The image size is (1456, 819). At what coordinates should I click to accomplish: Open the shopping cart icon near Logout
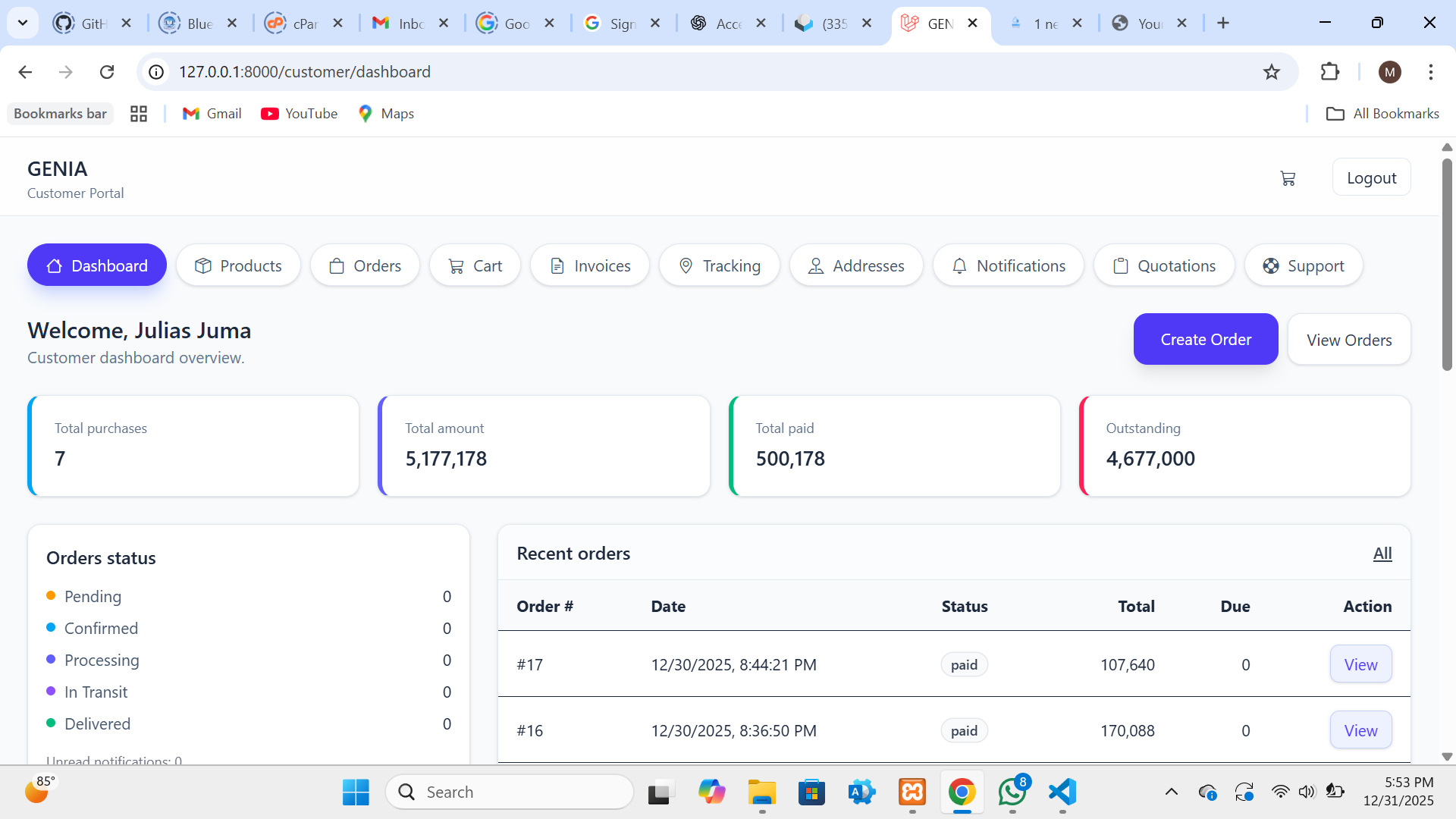click(x=1288, y=177)
